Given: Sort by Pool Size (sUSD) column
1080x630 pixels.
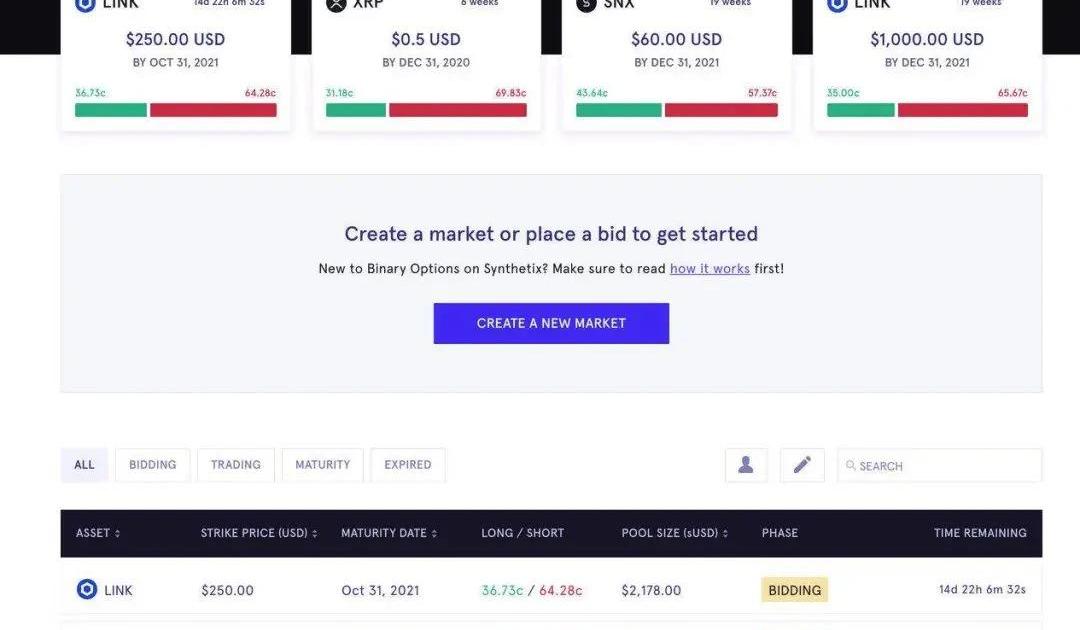Looking at the screenshot, I should click(675, 533).
